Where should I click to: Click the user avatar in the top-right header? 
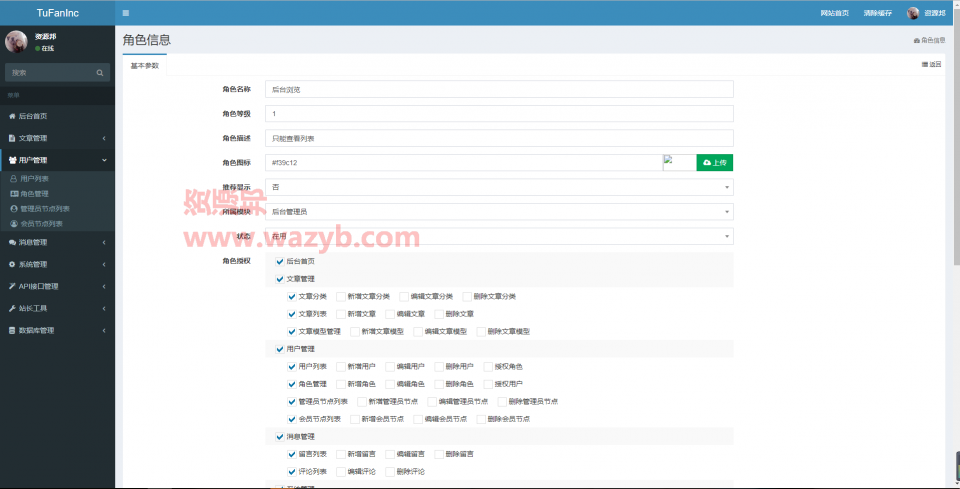(x=913, y=13)
